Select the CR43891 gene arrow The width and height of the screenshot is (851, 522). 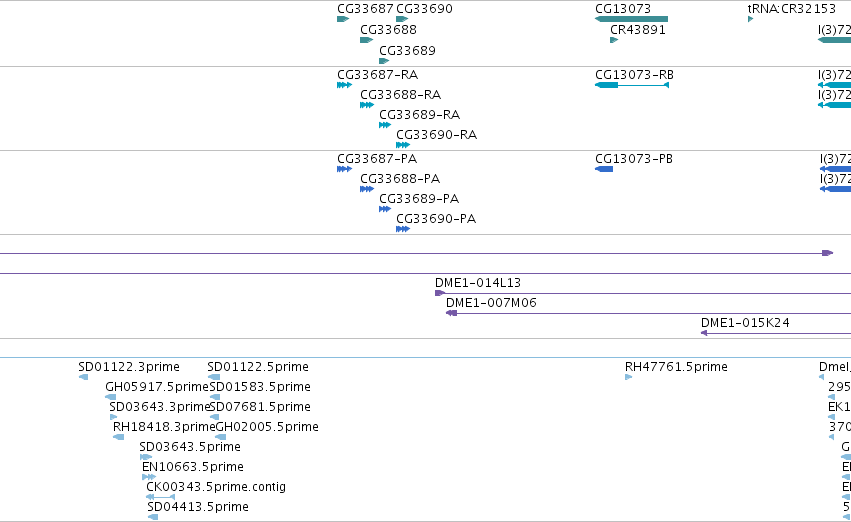point(614,40)
